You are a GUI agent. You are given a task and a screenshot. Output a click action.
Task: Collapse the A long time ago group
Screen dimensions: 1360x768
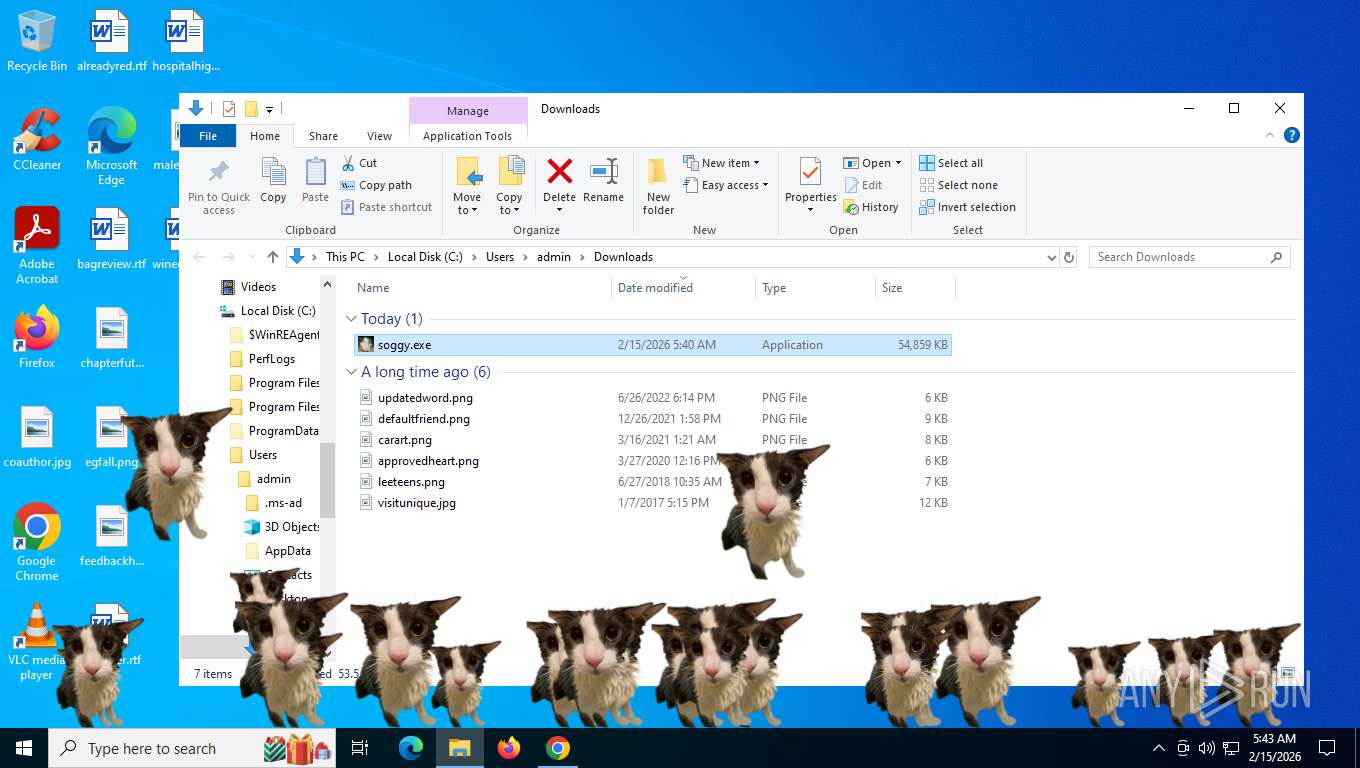[x=352, y=372]
